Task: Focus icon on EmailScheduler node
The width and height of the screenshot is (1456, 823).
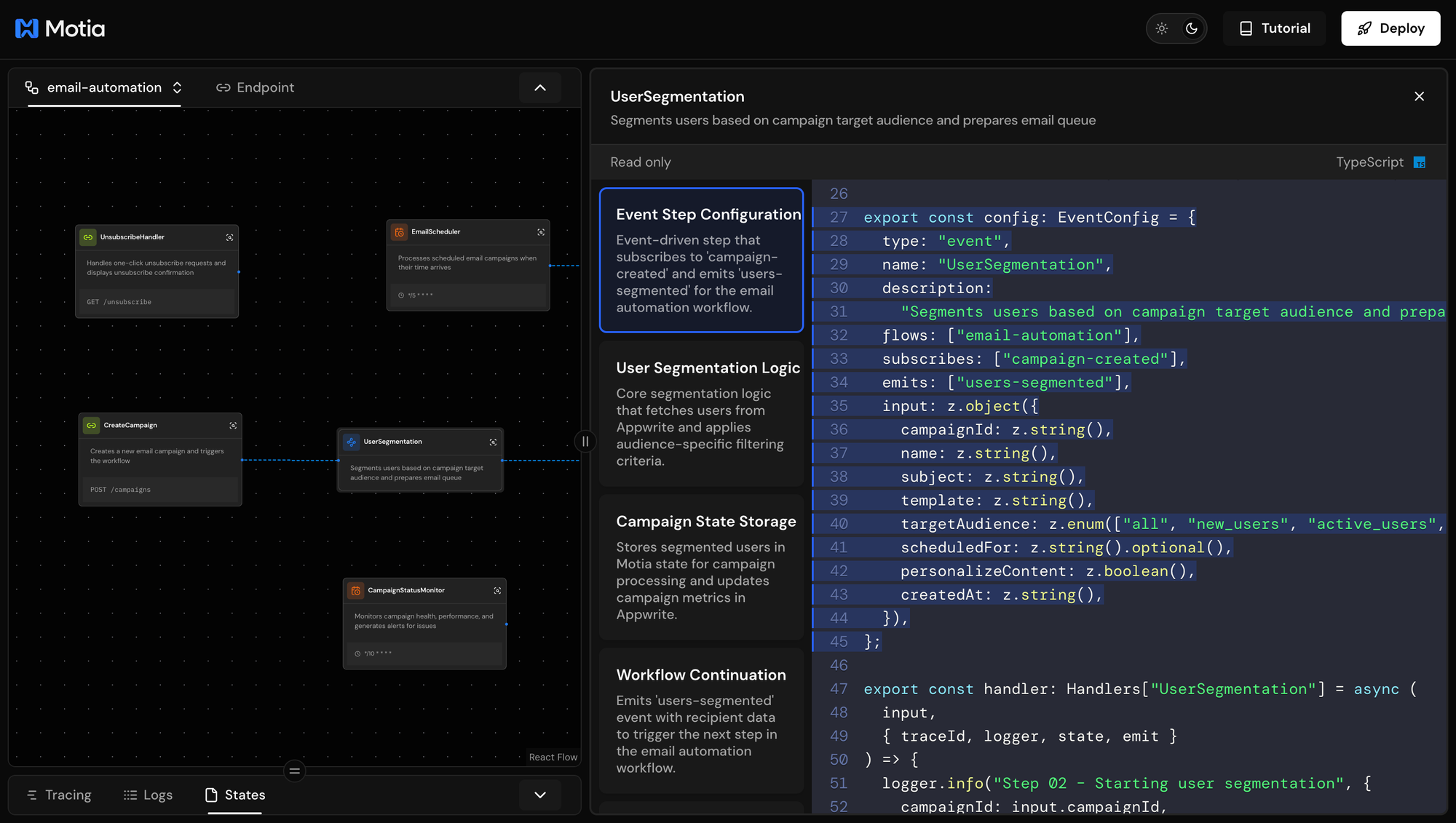Action: click(541, 232)
